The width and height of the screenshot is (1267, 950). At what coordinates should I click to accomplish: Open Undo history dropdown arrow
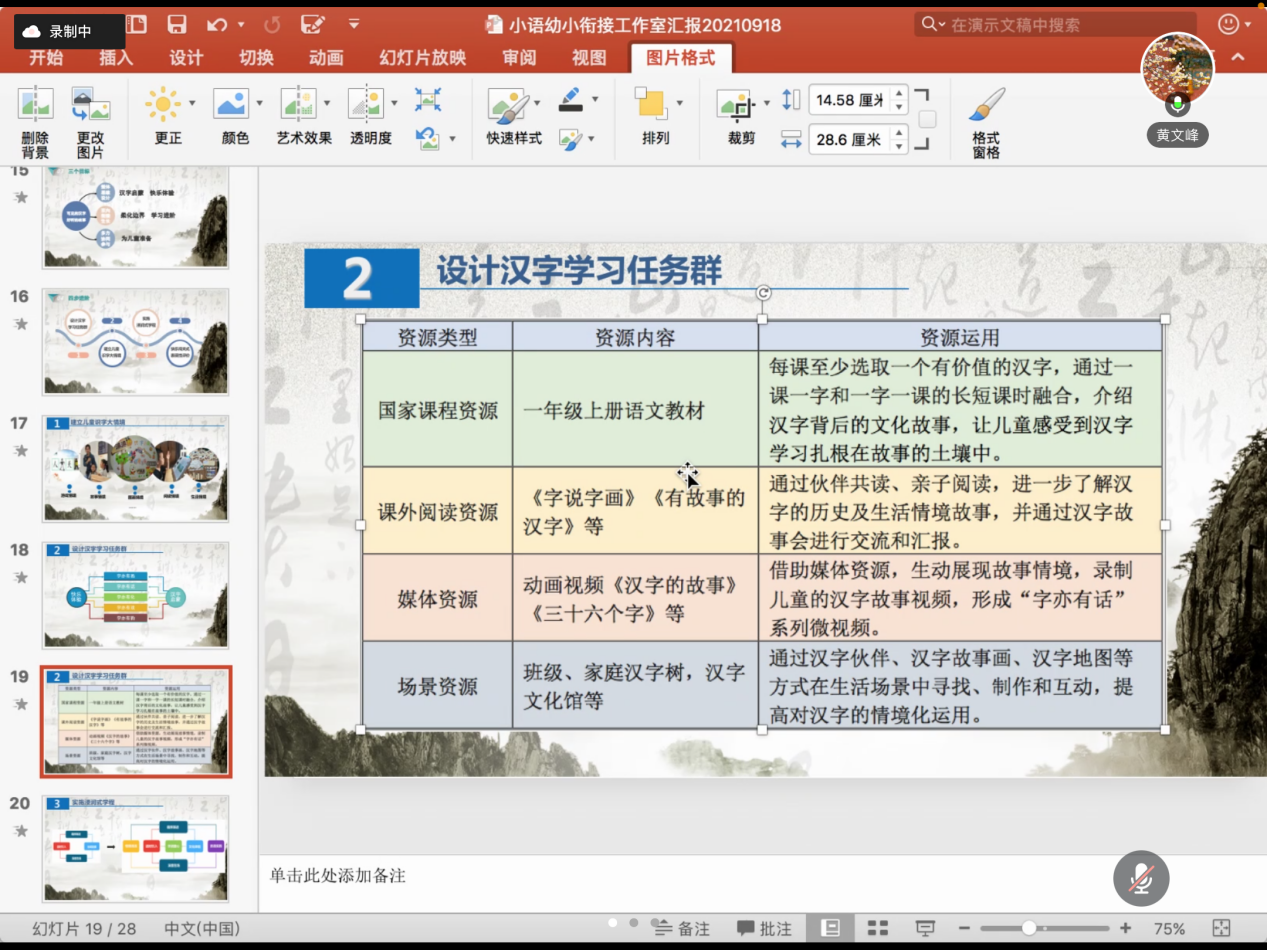(240, 24)
